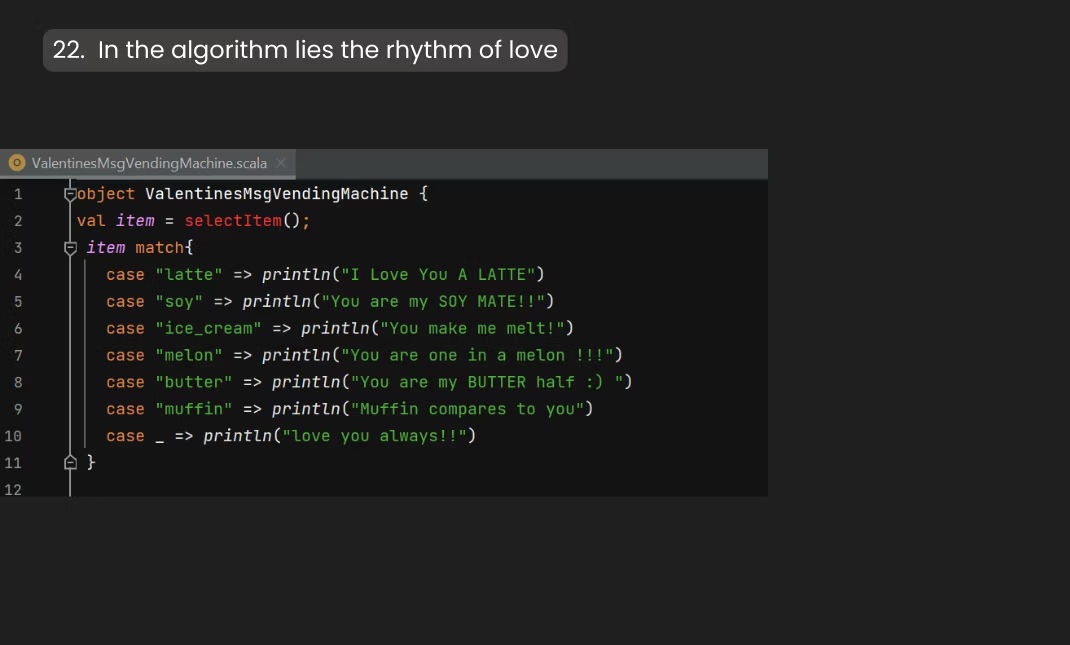
Task: Click line number 11 in gutter
Action: click(x=13, y=463)
